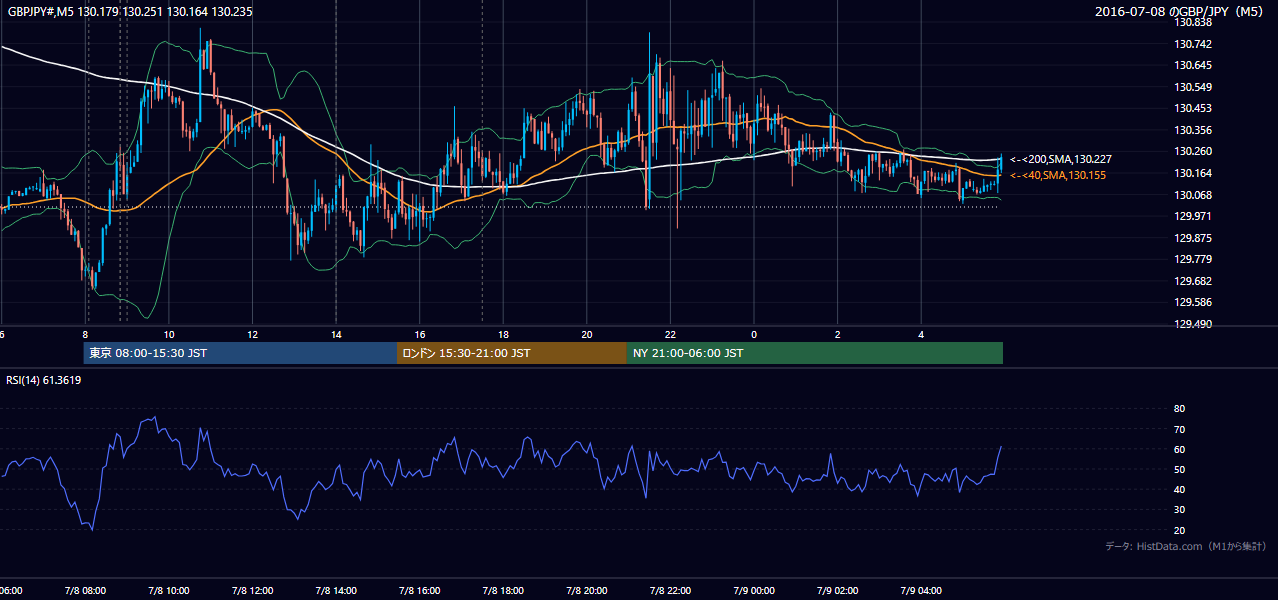Click the 7/8 12:00 time axis label
This screenshot has height=600, width=1278.
(252, 591)
